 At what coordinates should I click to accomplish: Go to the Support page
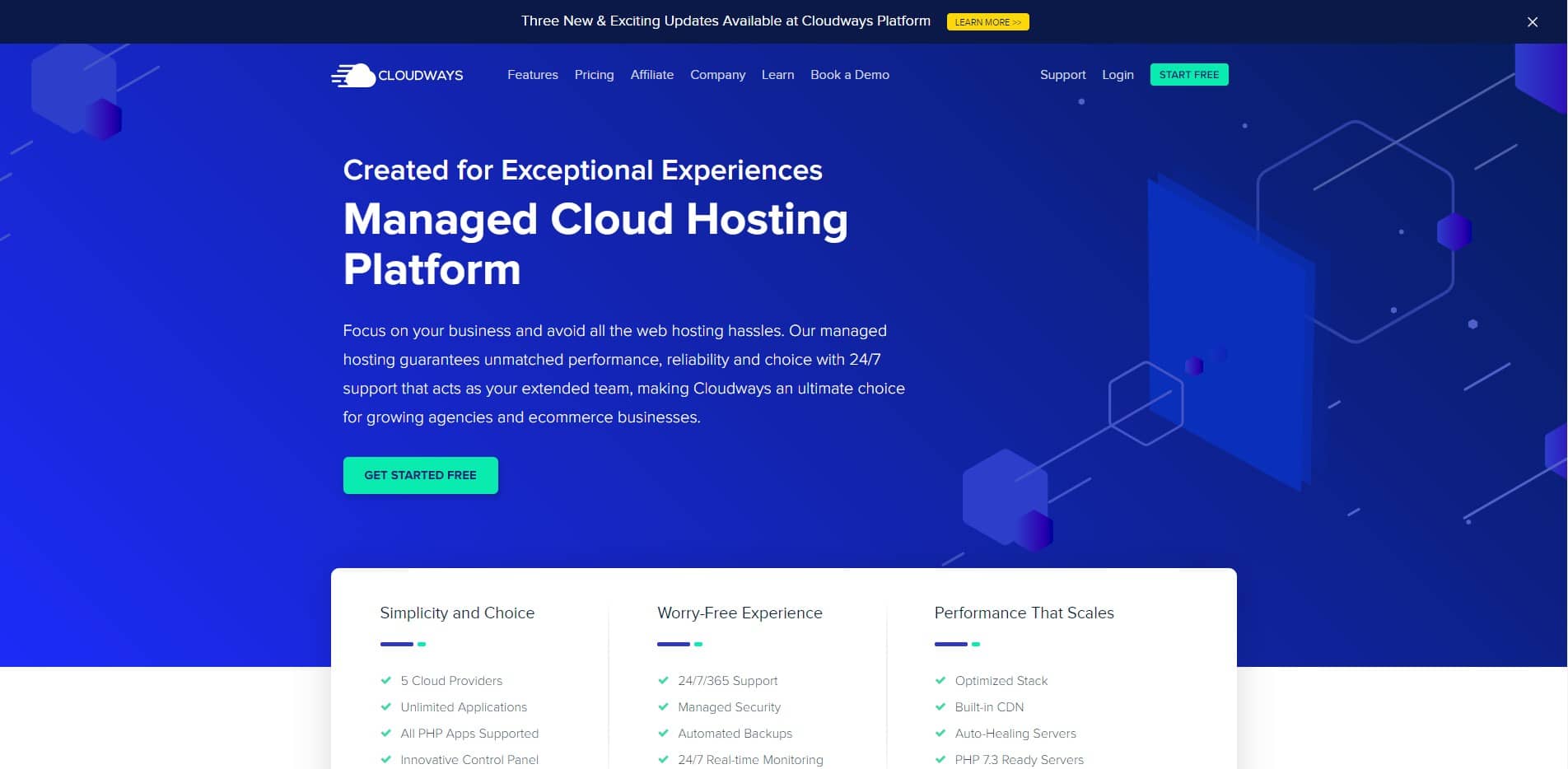1062,75
